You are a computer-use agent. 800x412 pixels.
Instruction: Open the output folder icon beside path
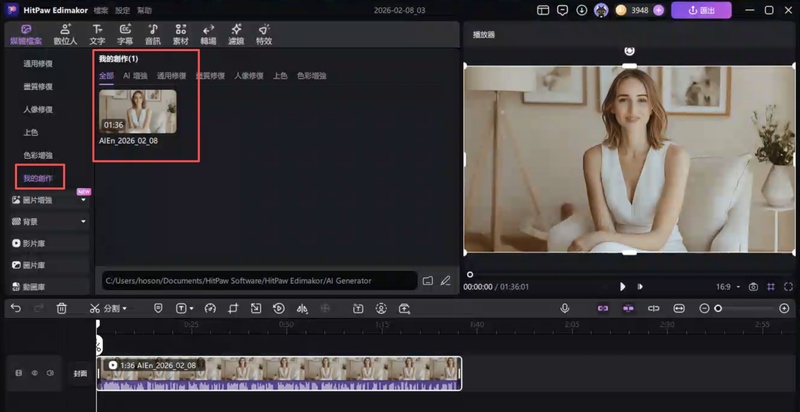(x=428, y=281)
